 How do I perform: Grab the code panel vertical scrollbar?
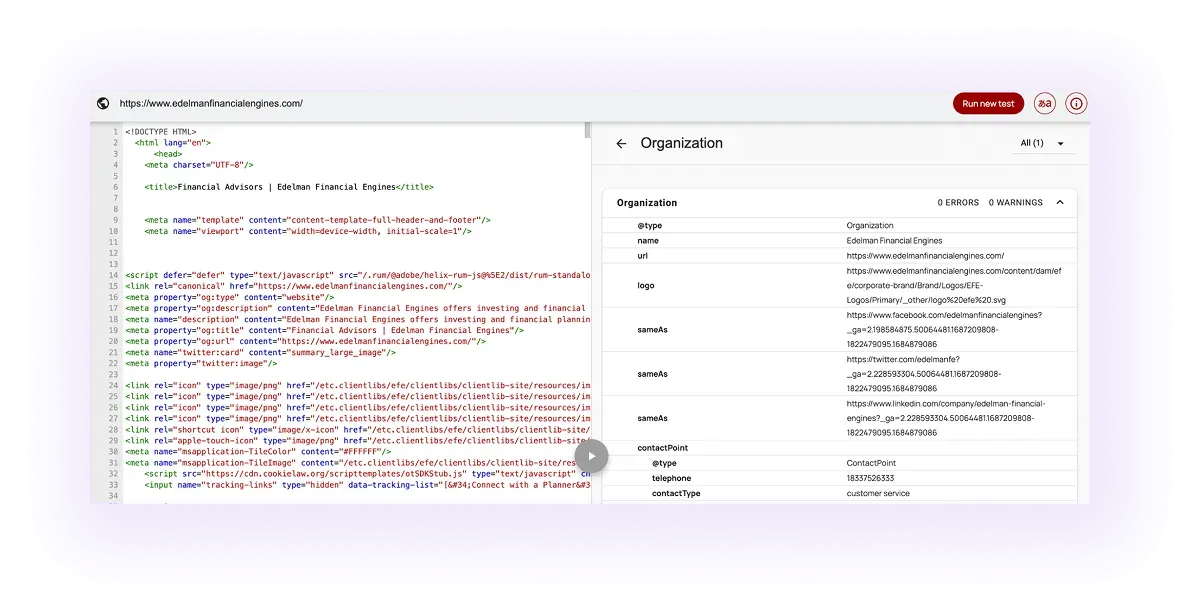tap(587, 131)
